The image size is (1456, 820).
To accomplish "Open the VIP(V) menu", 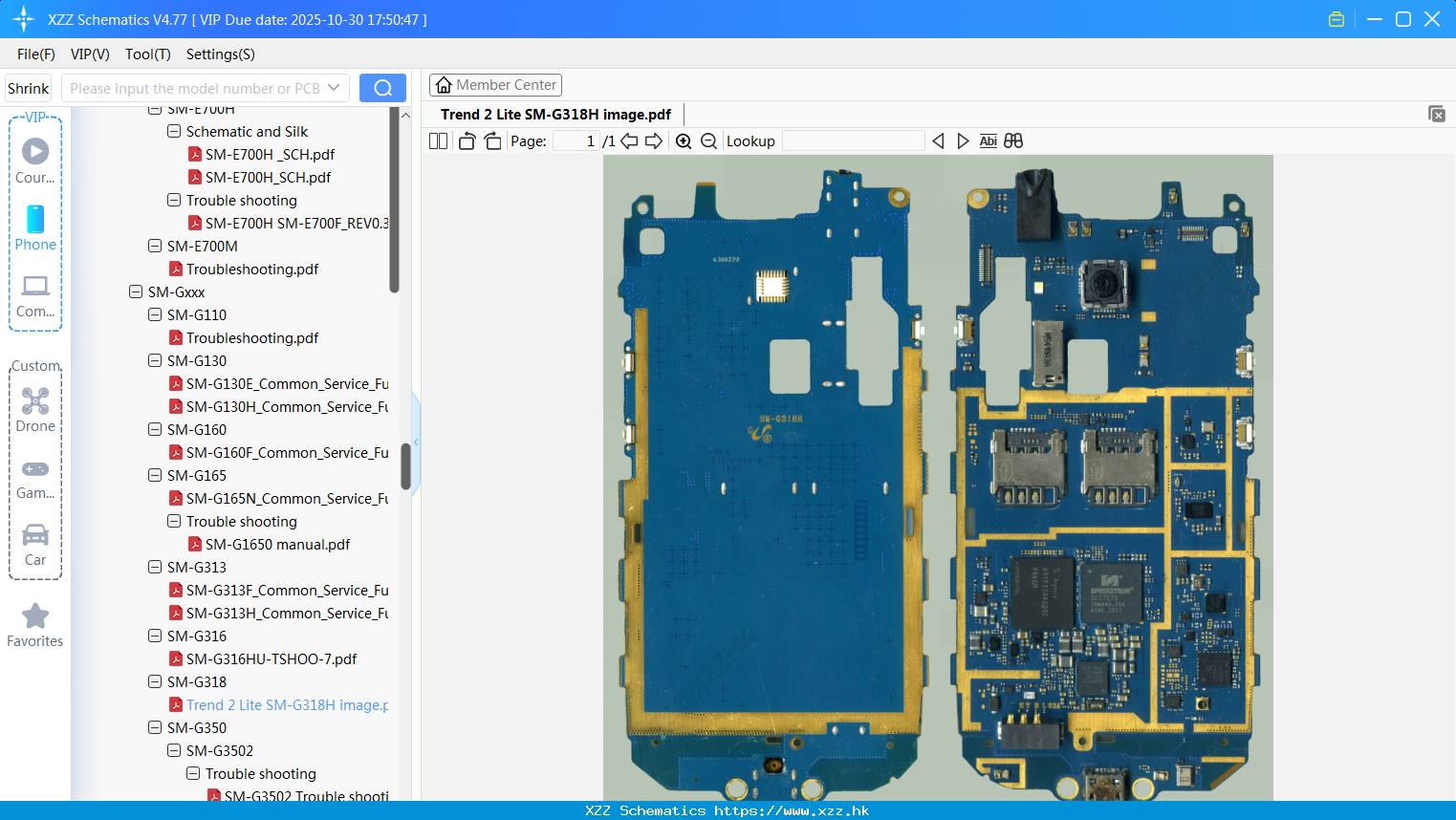I will [90, 54].
